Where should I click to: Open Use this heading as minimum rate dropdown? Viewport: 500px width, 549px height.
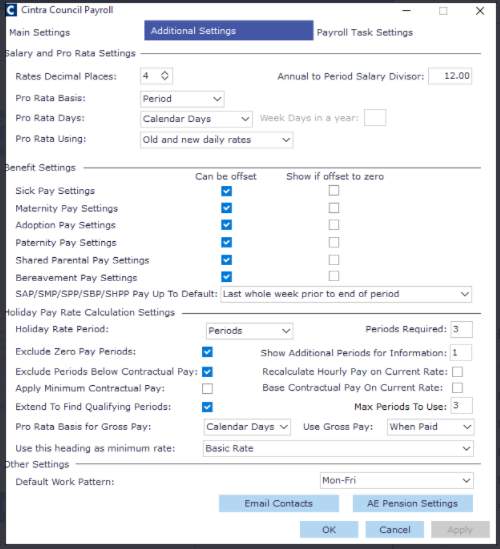[x=338, y=449]
